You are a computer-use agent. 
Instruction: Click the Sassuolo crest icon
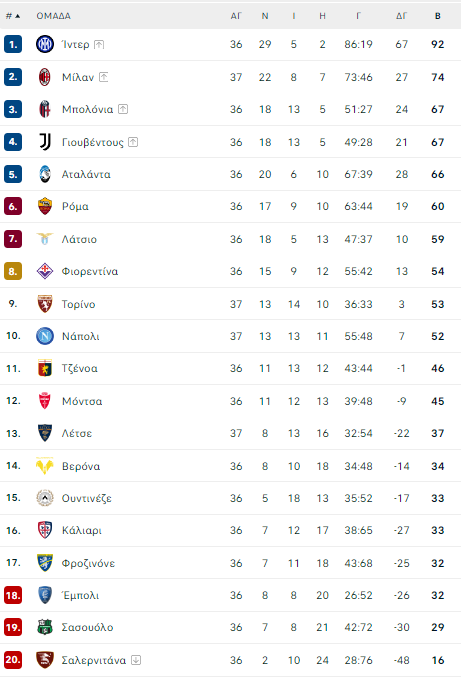click(x=45, y=627)
